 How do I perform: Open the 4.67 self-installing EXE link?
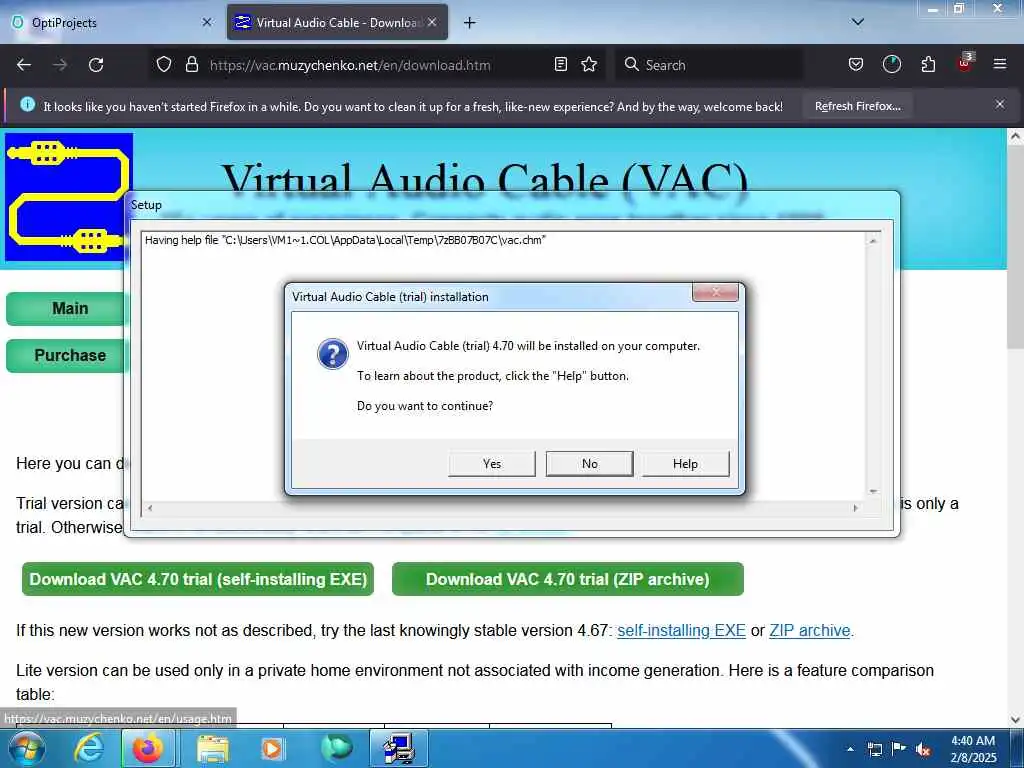pyautogui.click(x=681, y=630)
